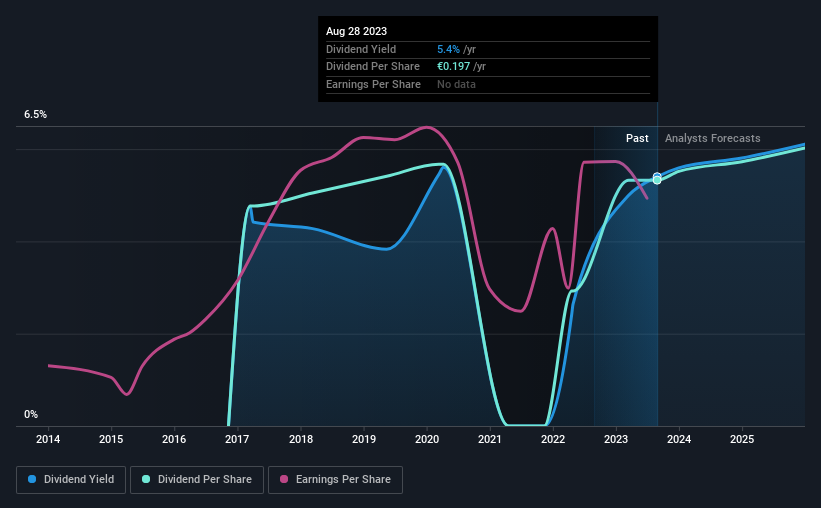
Task: Click the teal data point marker at Aug 2023
Action: coord(657,180)
